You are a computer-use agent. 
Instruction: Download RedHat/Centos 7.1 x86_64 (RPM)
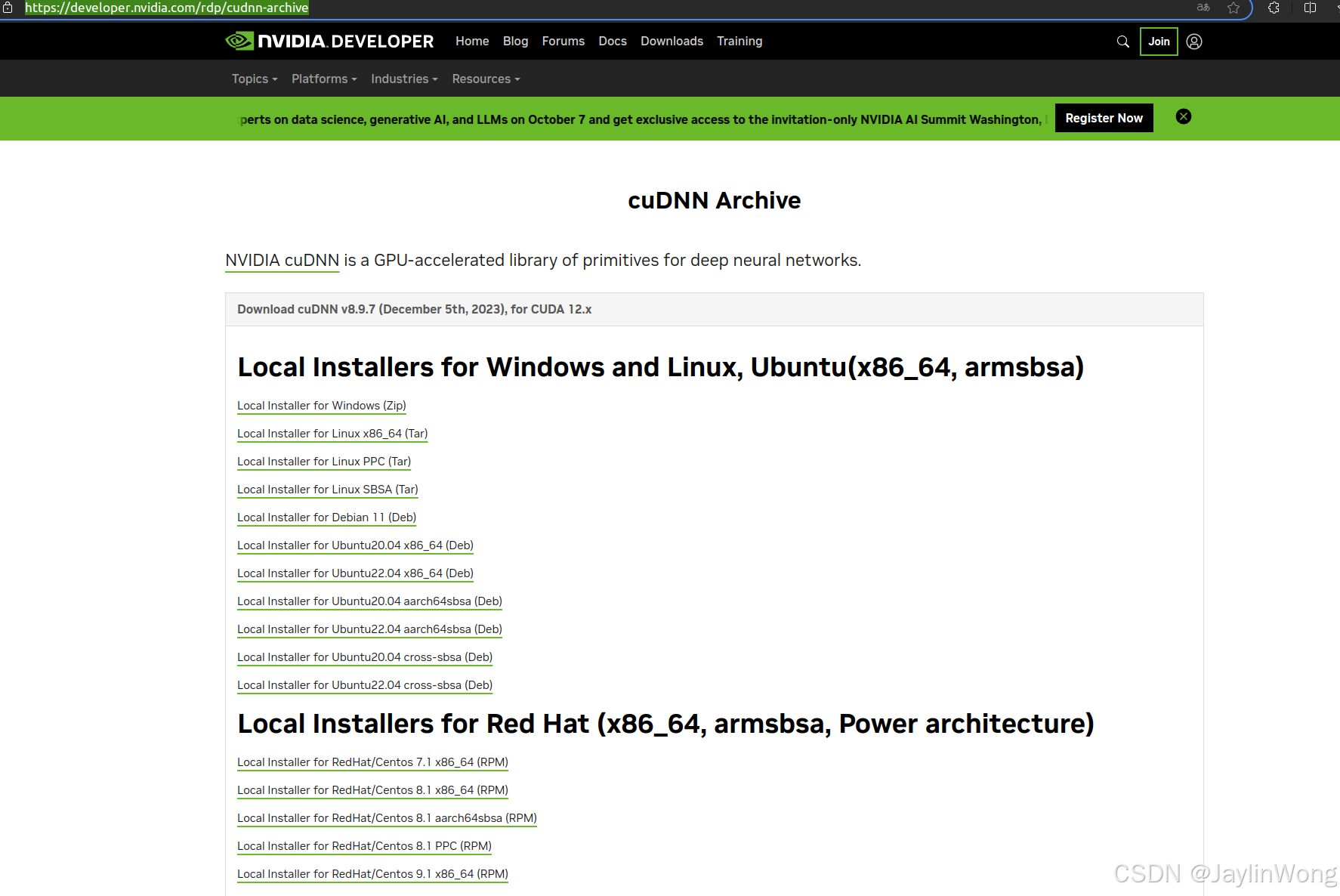(372, 762)
